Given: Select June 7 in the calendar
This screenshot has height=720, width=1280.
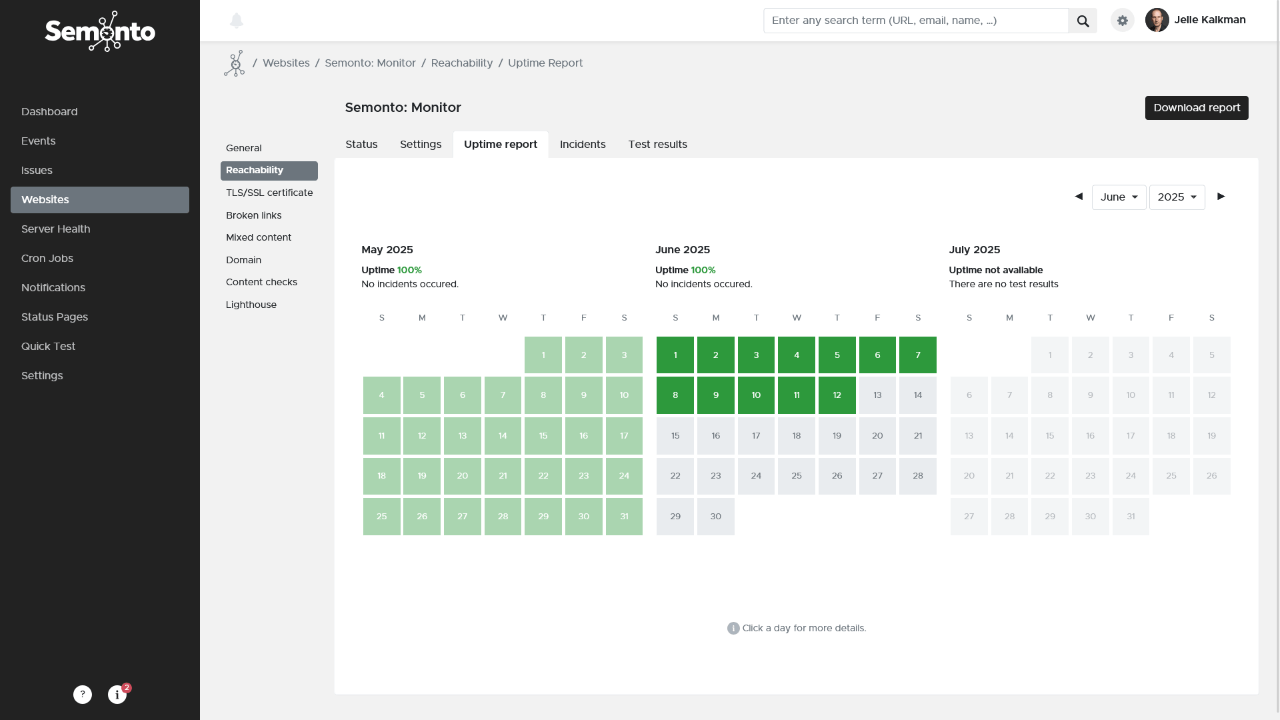Looking at the screenshot, I should [918, 355].
